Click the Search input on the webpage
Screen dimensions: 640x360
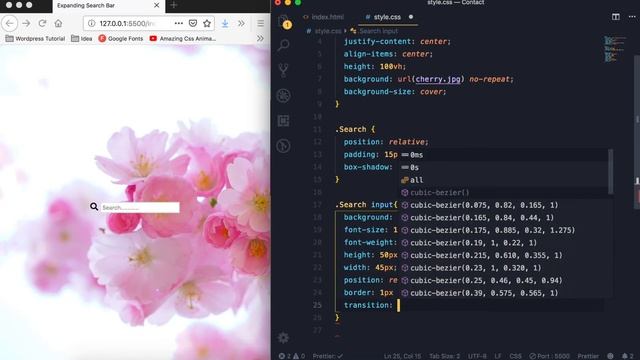click(140, 207)
